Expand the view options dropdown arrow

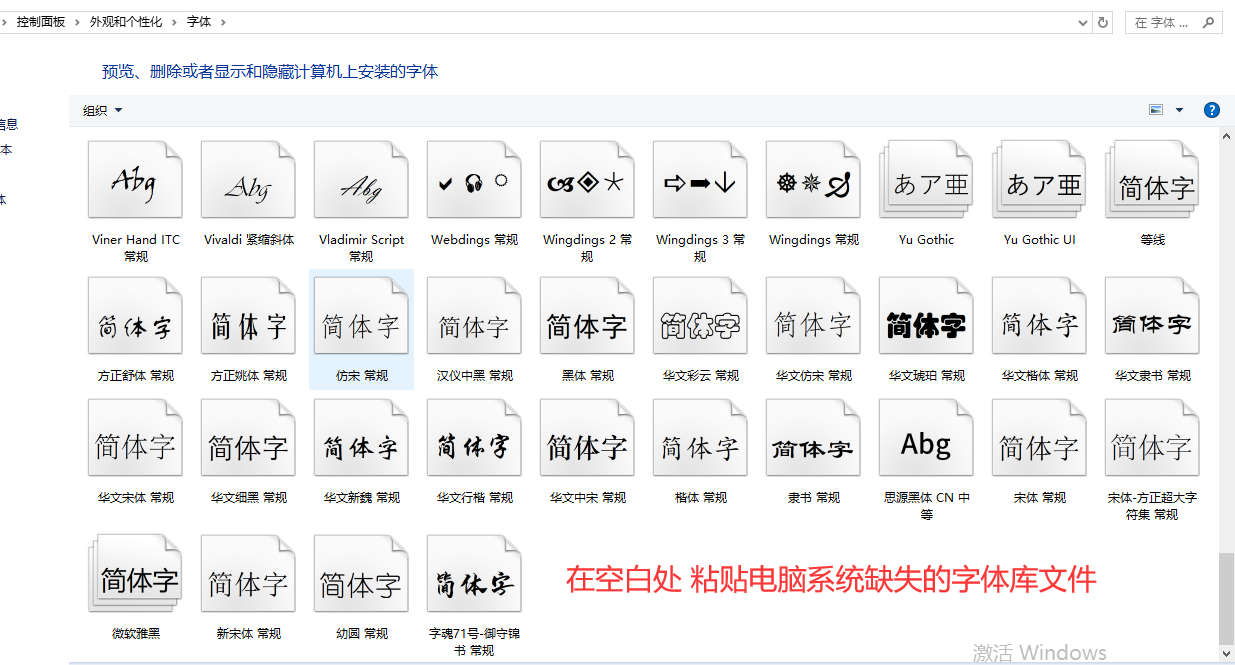[1179, 110]
